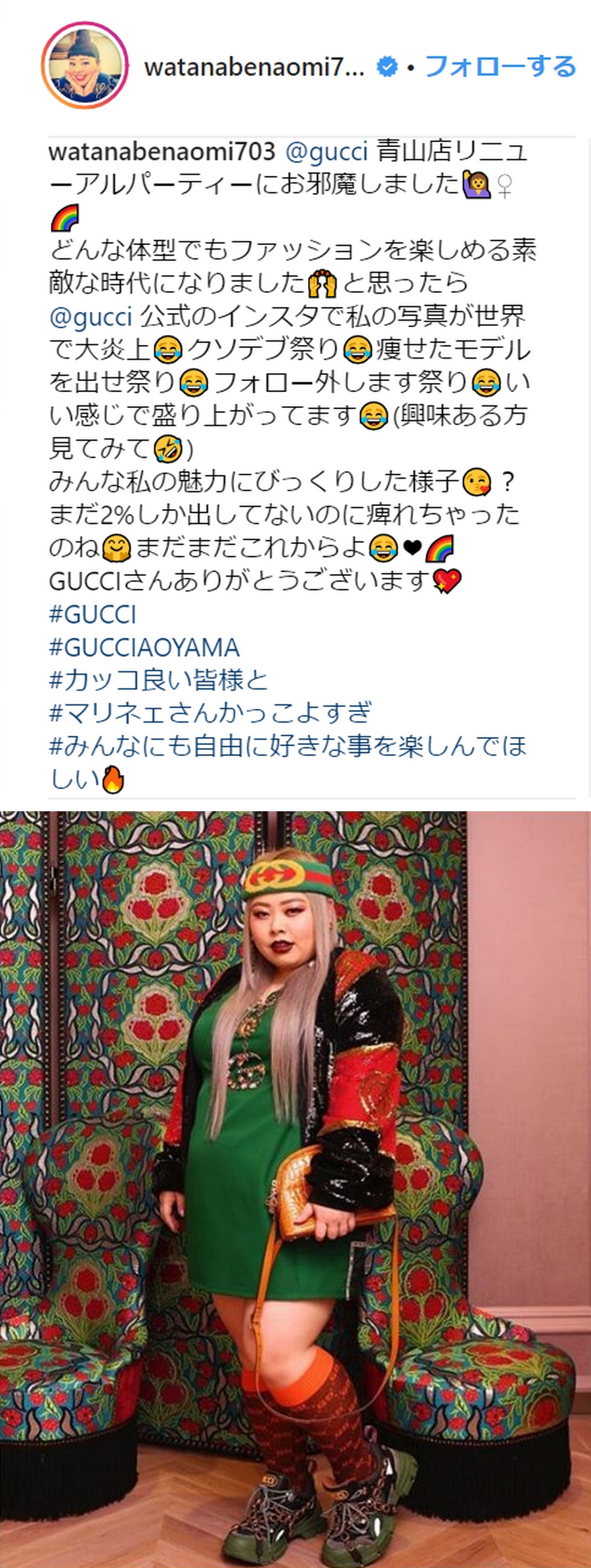Image resolution: width=591 pixels, height=1568 pixels.
Task: Open the #マリネェさんかっこよすぎ hashtag
Action: 211,713
